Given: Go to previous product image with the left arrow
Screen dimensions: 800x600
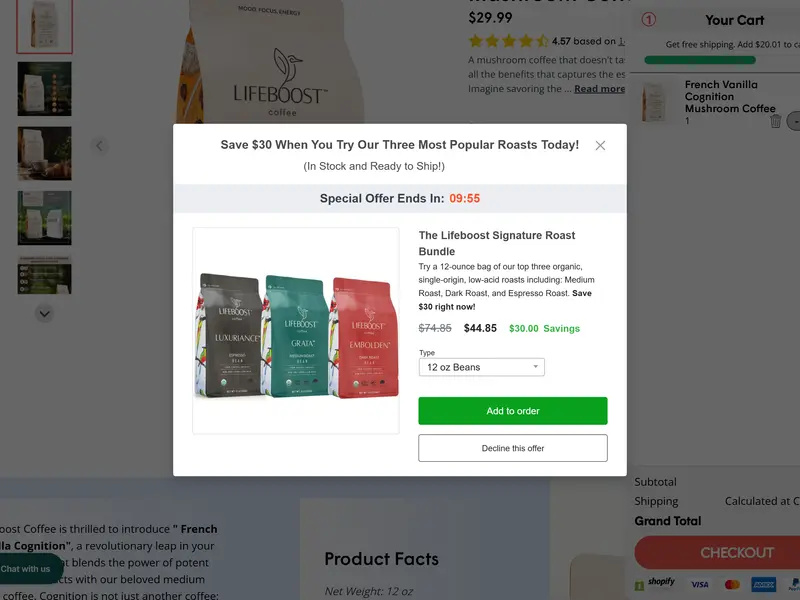Looking at the screenshot, I should tap(99, 146).
